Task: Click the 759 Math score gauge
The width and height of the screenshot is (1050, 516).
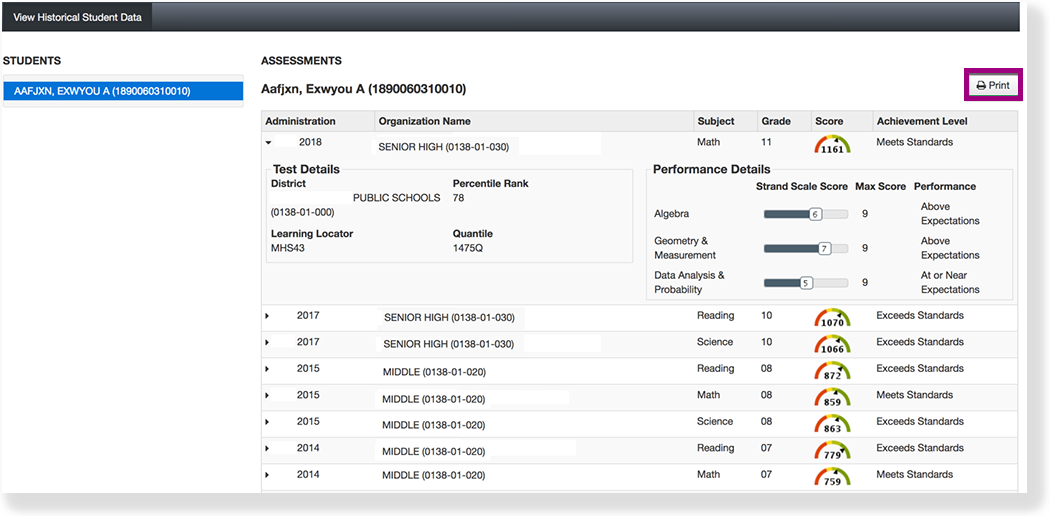Action: click(x=831, y=478)
